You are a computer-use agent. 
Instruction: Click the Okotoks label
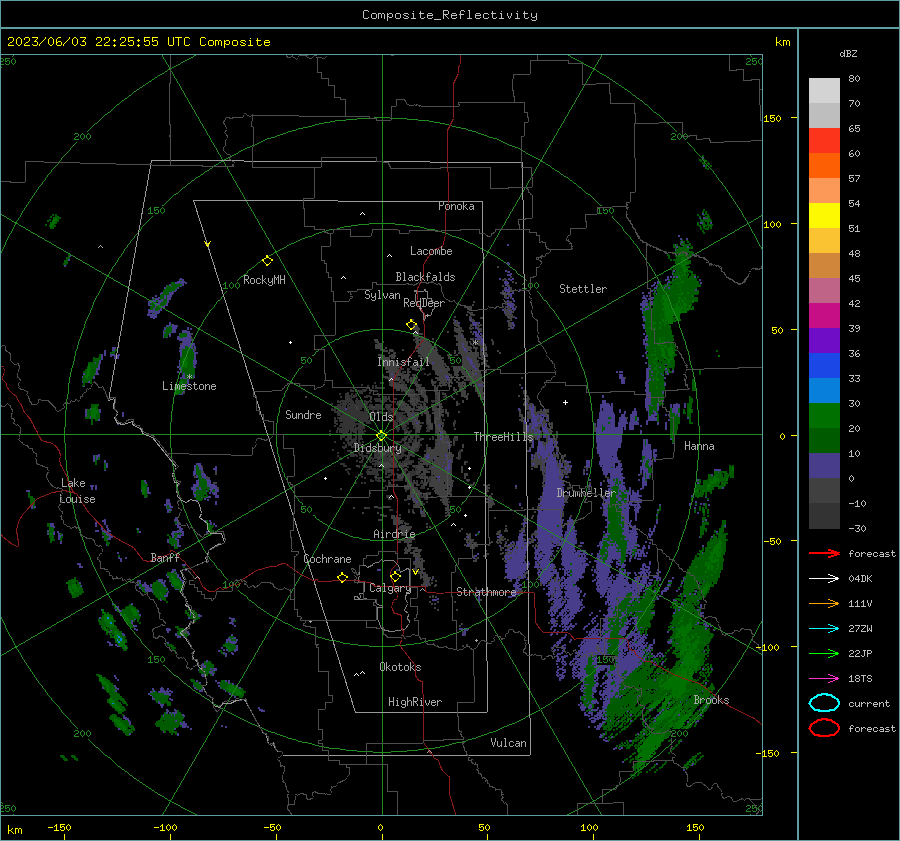pyautogui.click(x=400, y=667)
